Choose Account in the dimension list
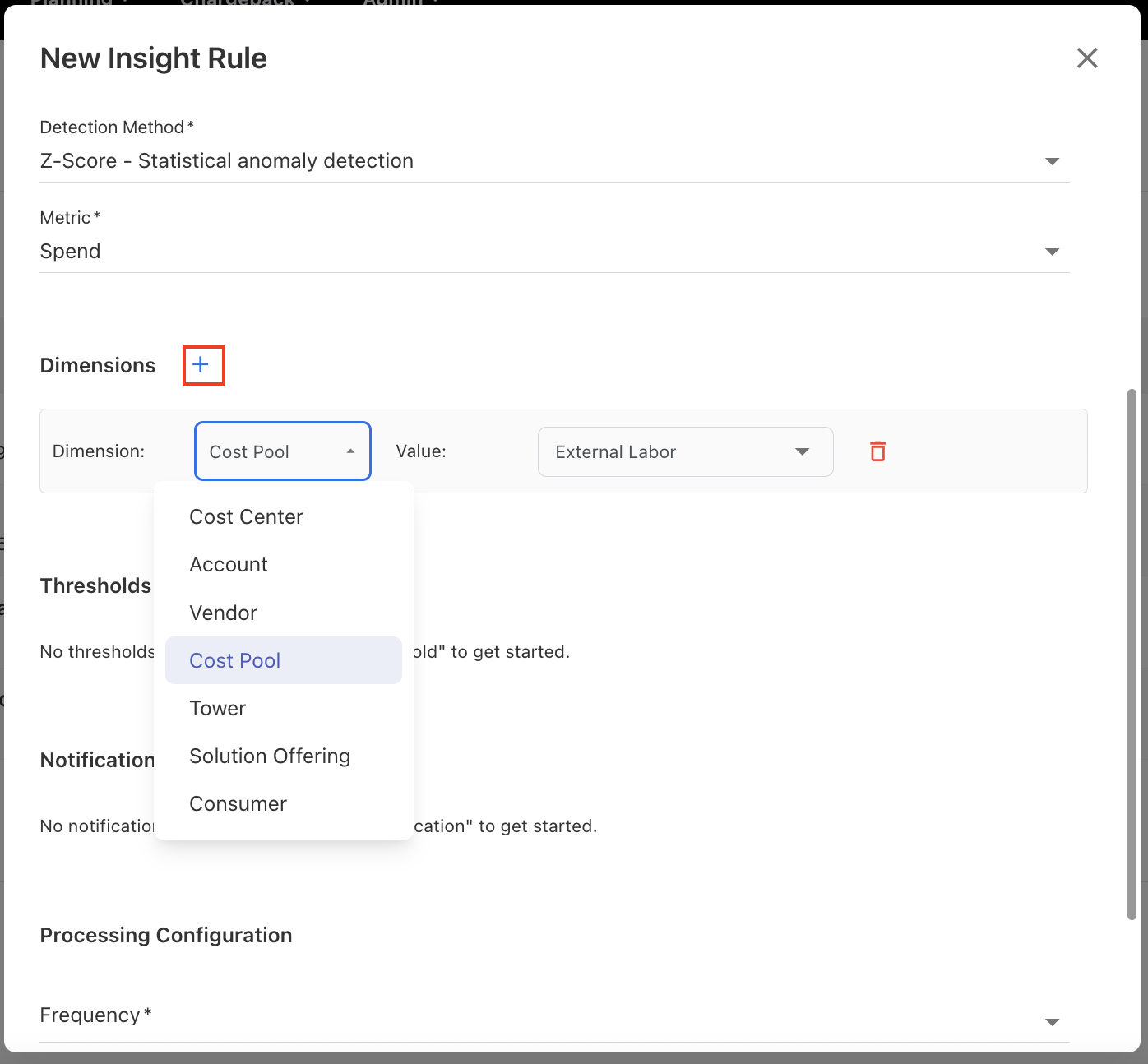 pos(229,565)
